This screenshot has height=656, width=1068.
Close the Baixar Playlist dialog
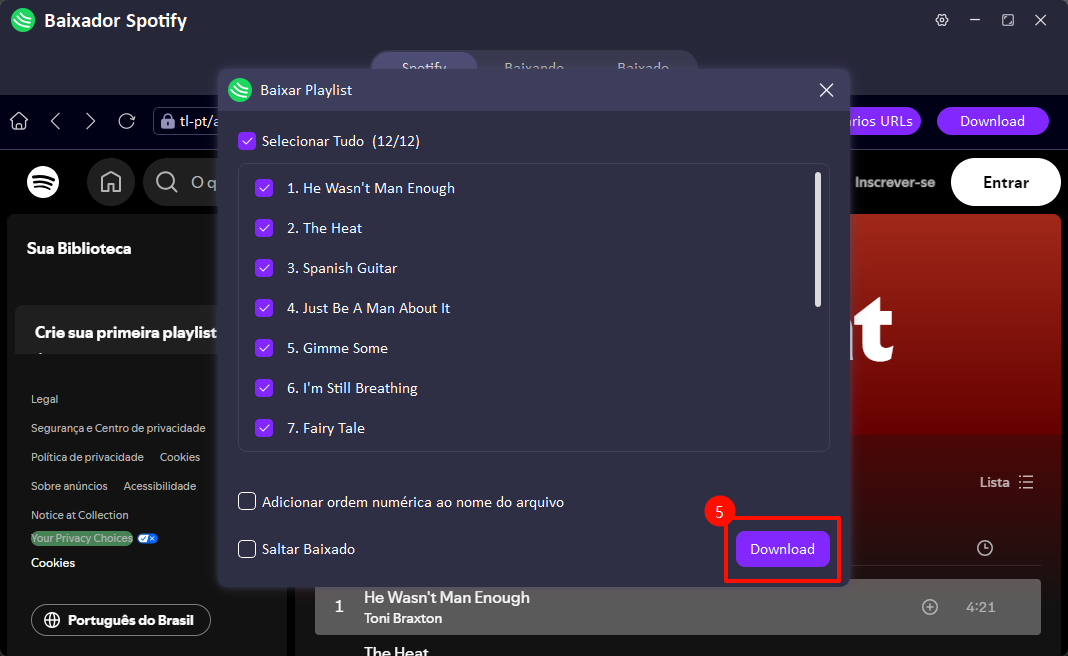pos(826,90)
